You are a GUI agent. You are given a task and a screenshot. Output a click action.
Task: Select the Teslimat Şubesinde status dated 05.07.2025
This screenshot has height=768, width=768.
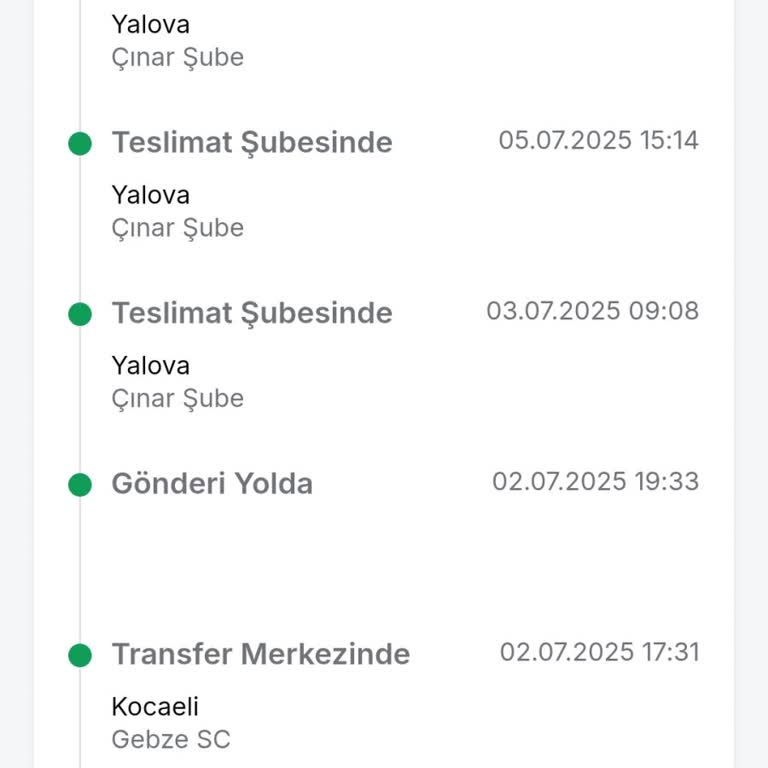[x=251, y=143]
